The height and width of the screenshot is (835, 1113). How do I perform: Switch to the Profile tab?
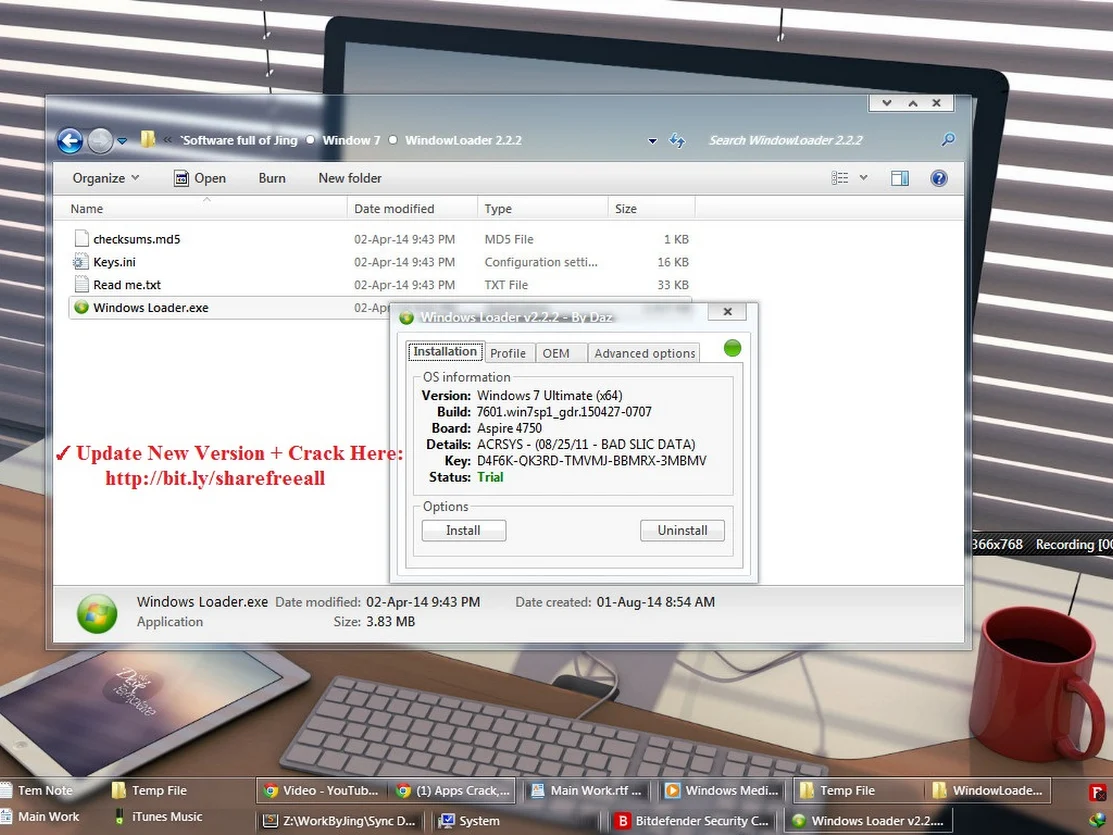[x=508, y=353]
